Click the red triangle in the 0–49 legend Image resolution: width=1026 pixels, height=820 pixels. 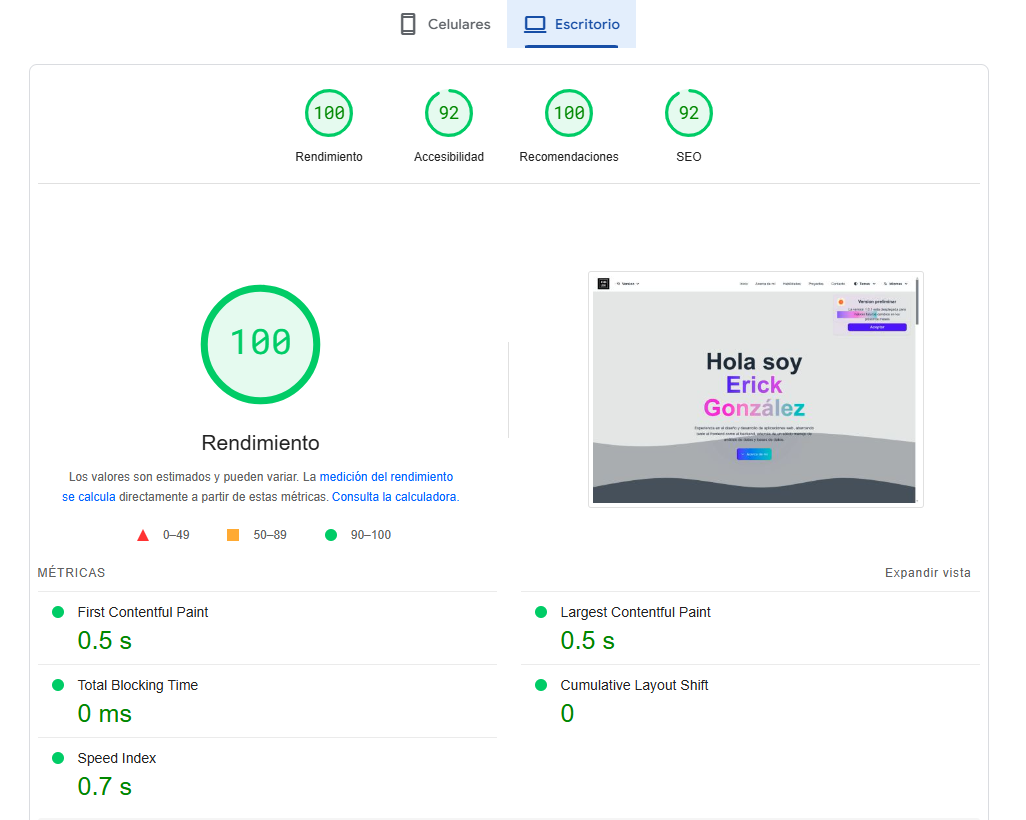[143, 534]
